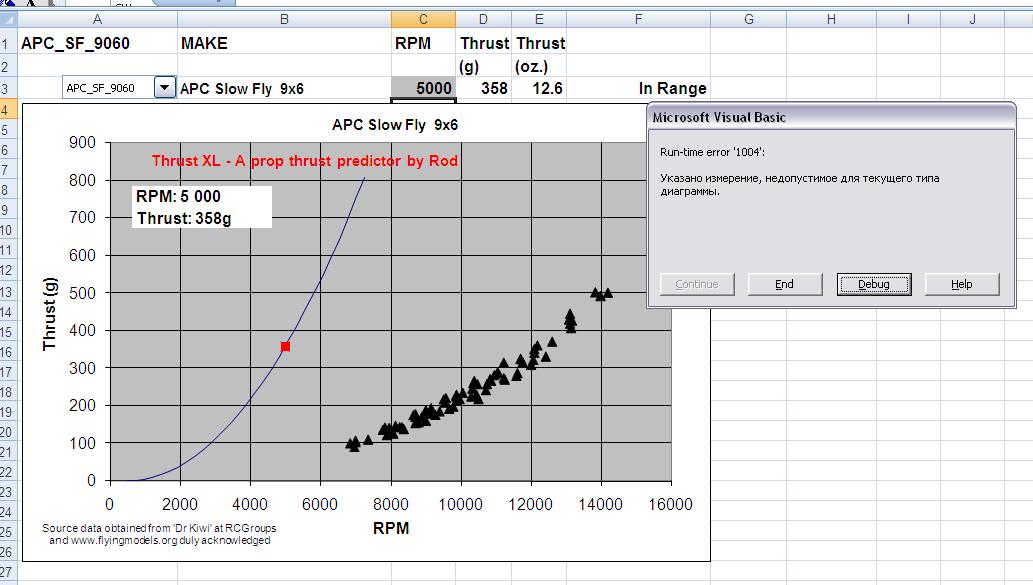
Task: Select column A header
Action: click(x=97, y=19)
